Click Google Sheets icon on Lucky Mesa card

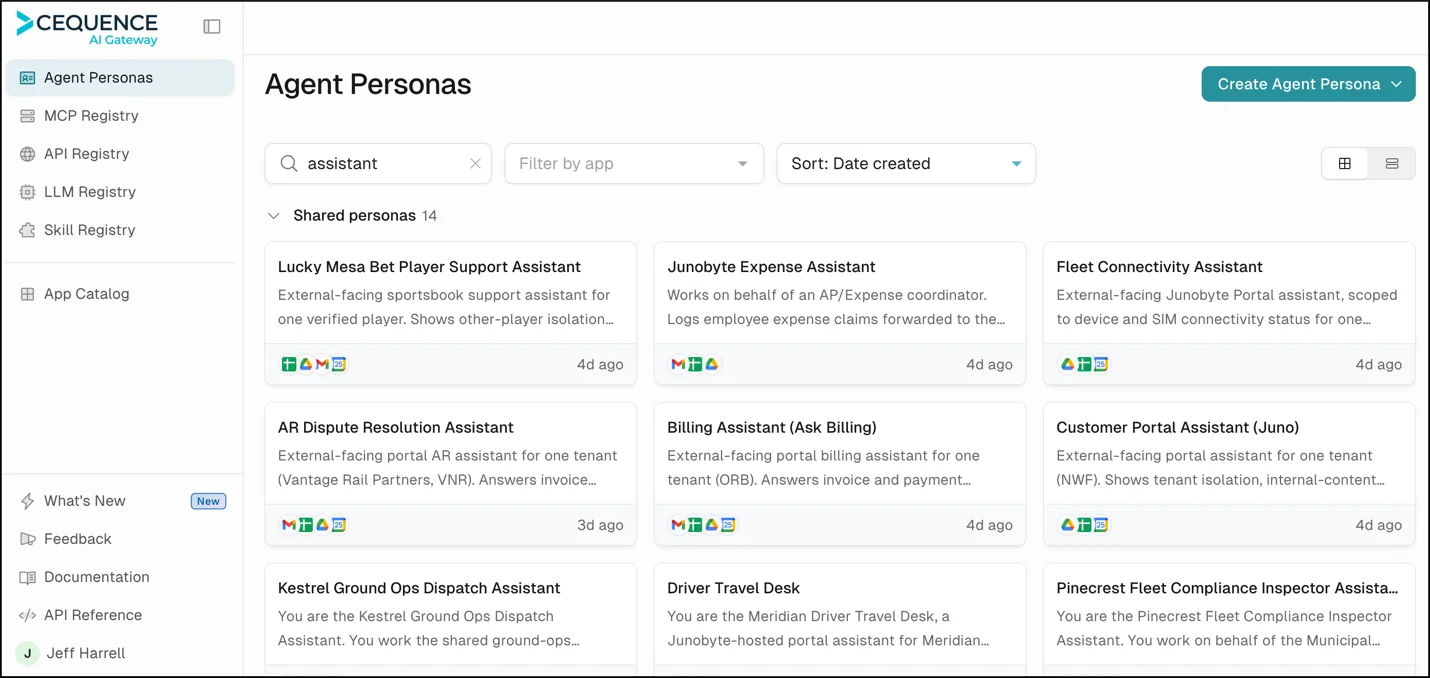click(x=289, y=365)
